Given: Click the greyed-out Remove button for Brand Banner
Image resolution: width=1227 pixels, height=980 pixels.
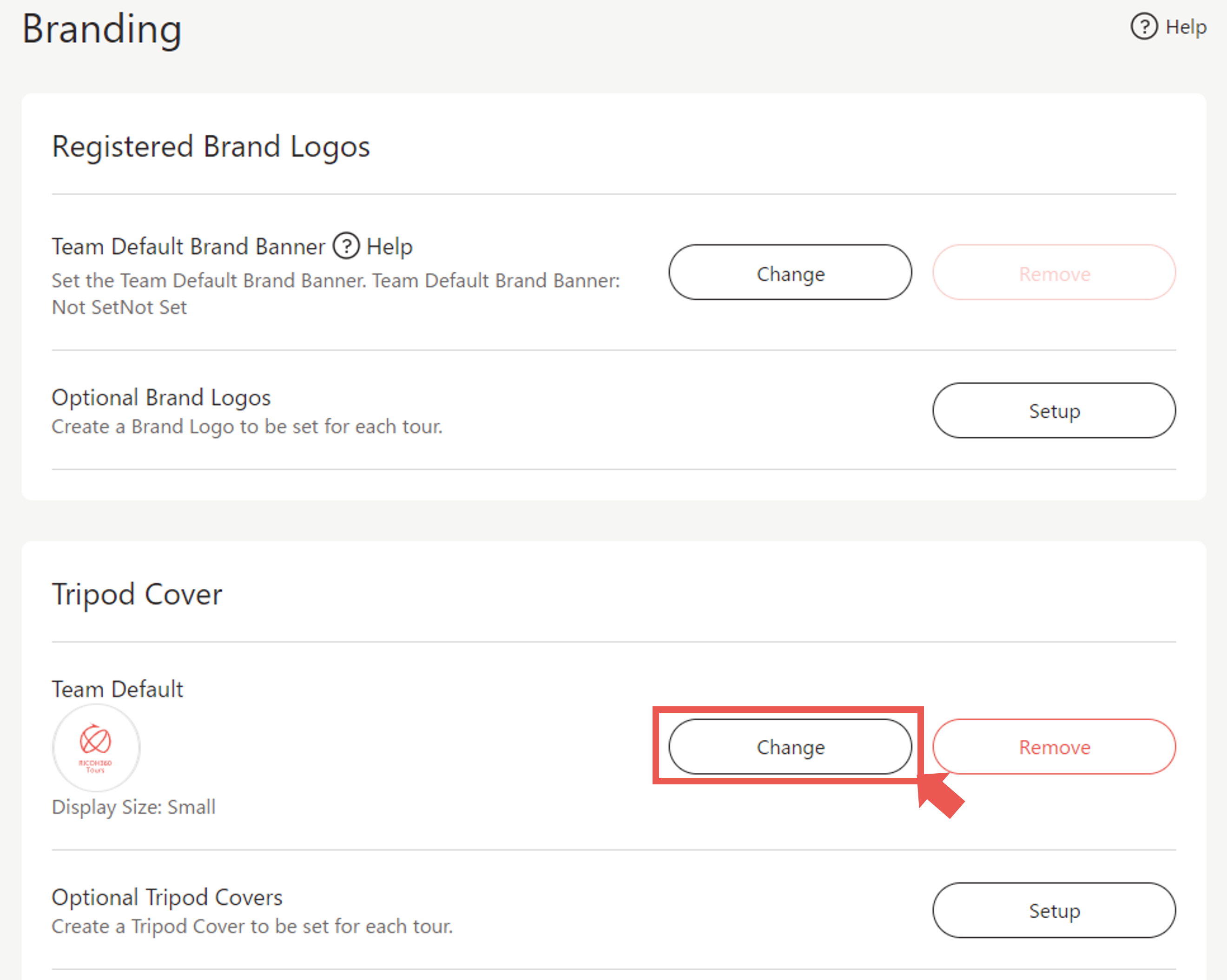Looking at the screenshot, I should (x=1054, y=273).
